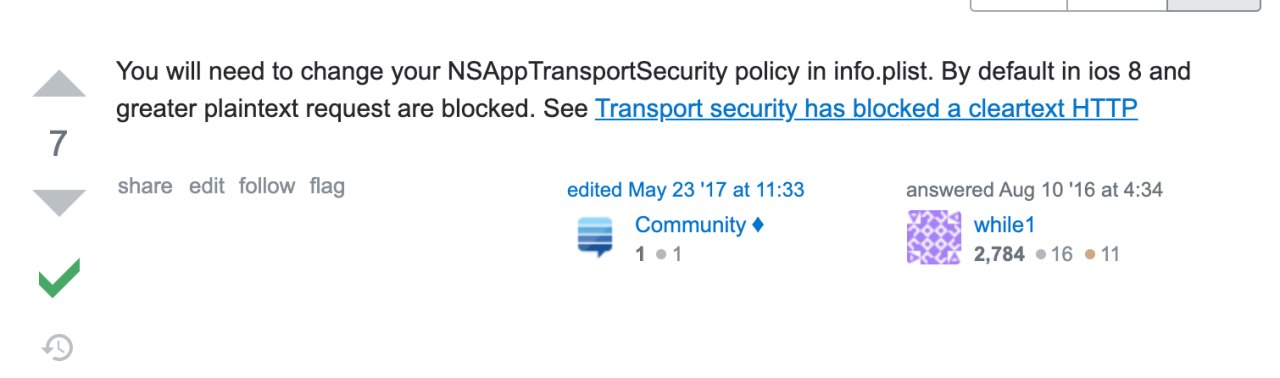Downvote this answer with the down arrow
Screen dimensions: 1280x378
point(59,203)
